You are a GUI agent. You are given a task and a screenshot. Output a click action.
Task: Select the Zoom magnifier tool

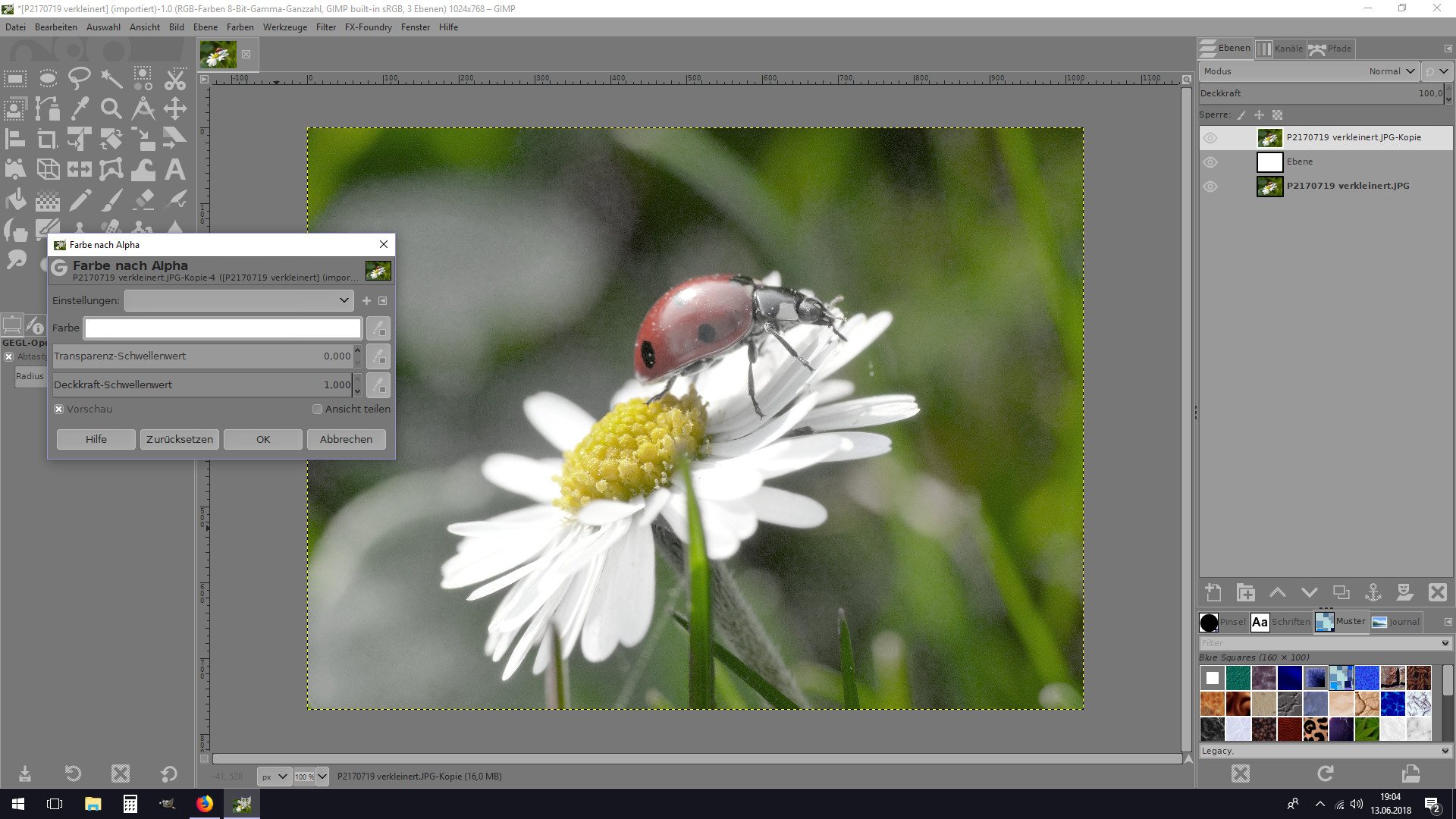[111, 108]
